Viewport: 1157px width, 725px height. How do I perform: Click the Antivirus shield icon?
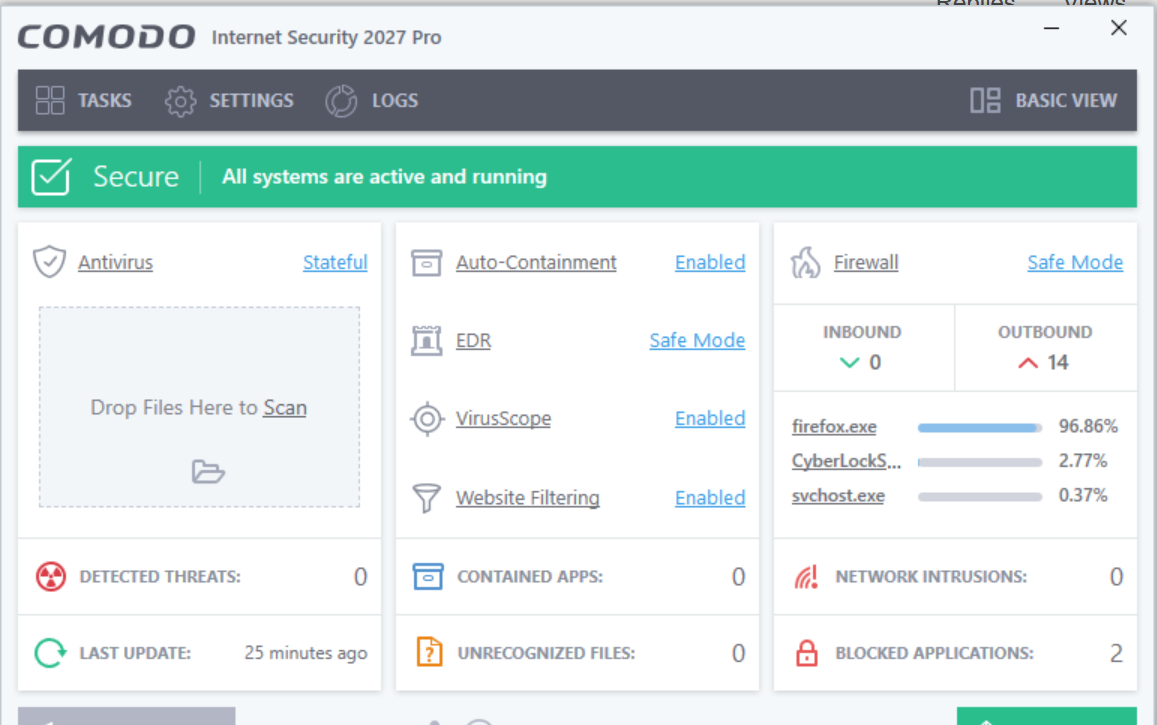[x=49, y=262]
